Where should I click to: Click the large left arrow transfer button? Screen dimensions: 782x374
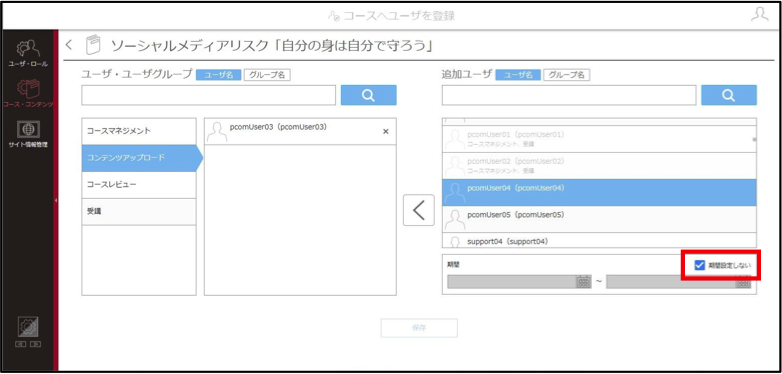(418, 210)
